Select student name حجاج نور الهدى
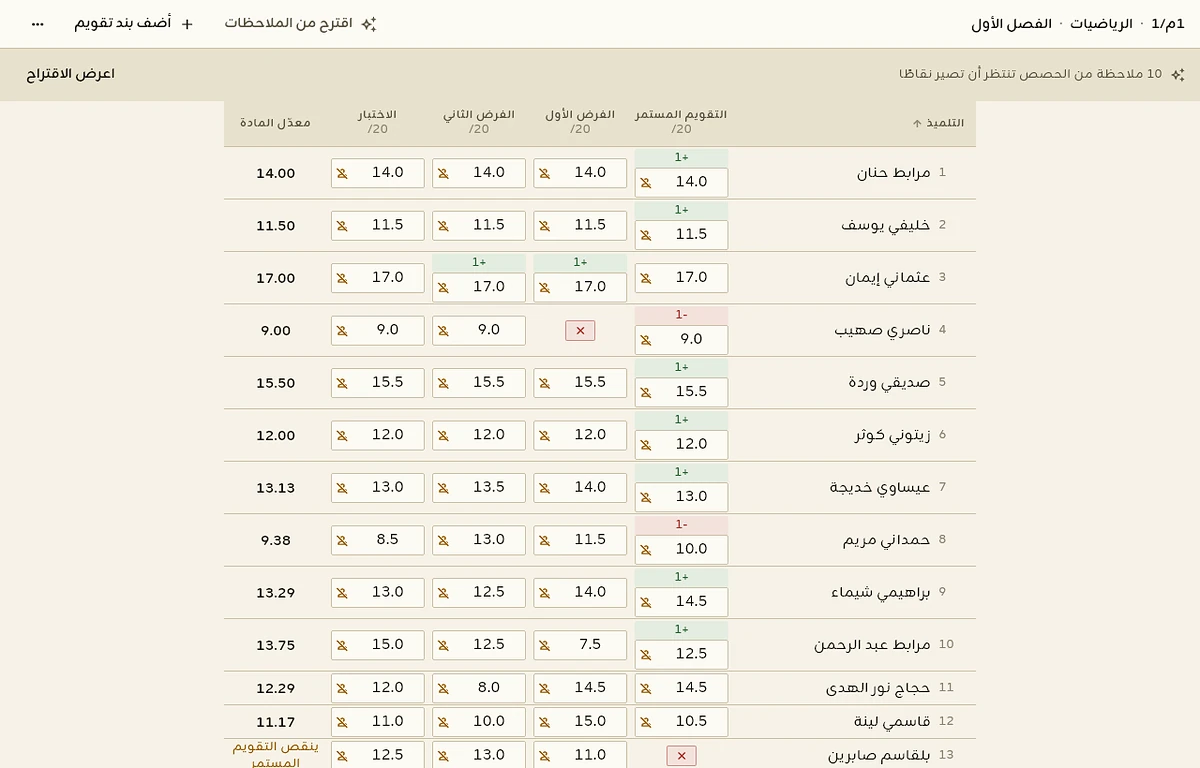 coord(878,688)
